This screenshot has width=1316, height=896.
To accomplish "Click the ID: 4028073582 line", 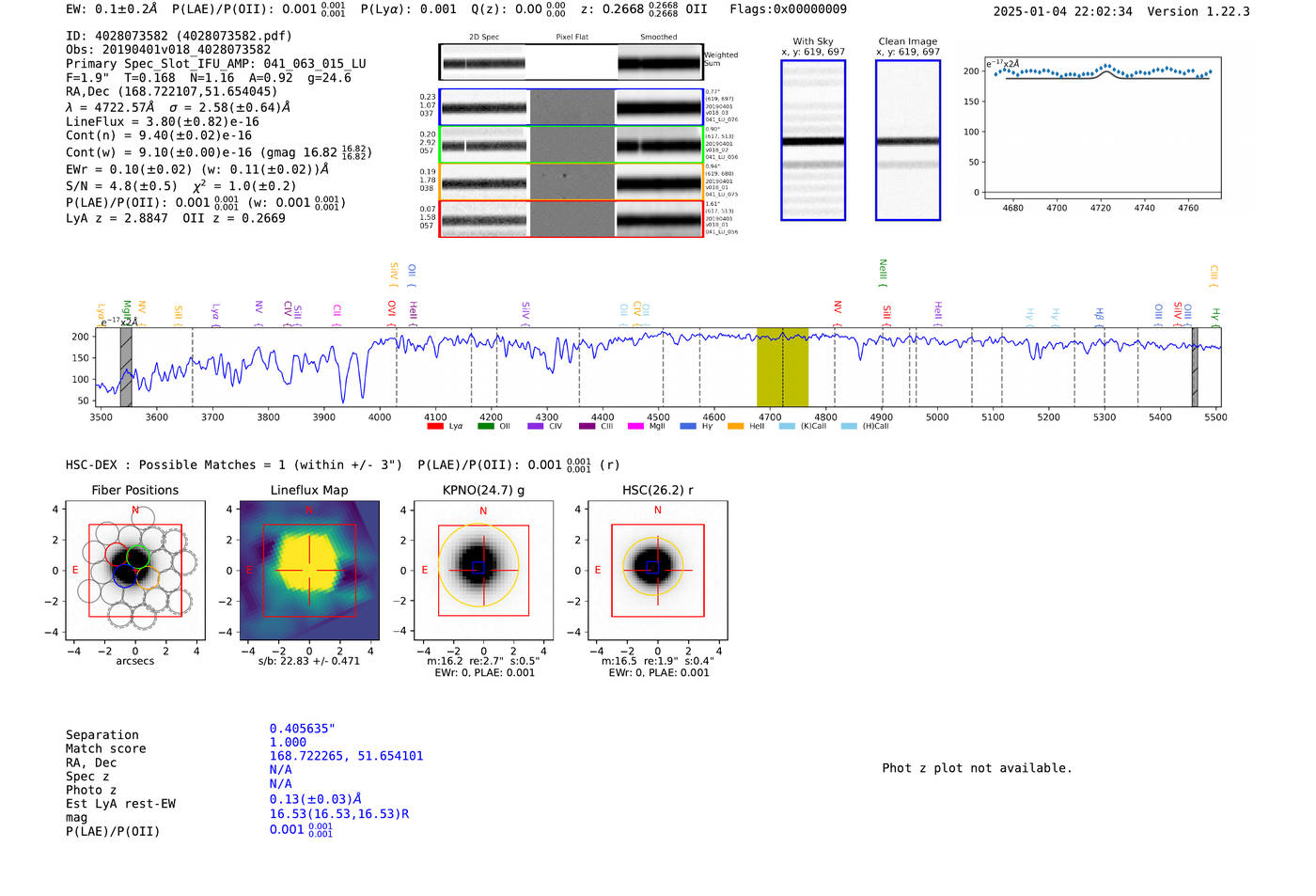I will (179, 36).
